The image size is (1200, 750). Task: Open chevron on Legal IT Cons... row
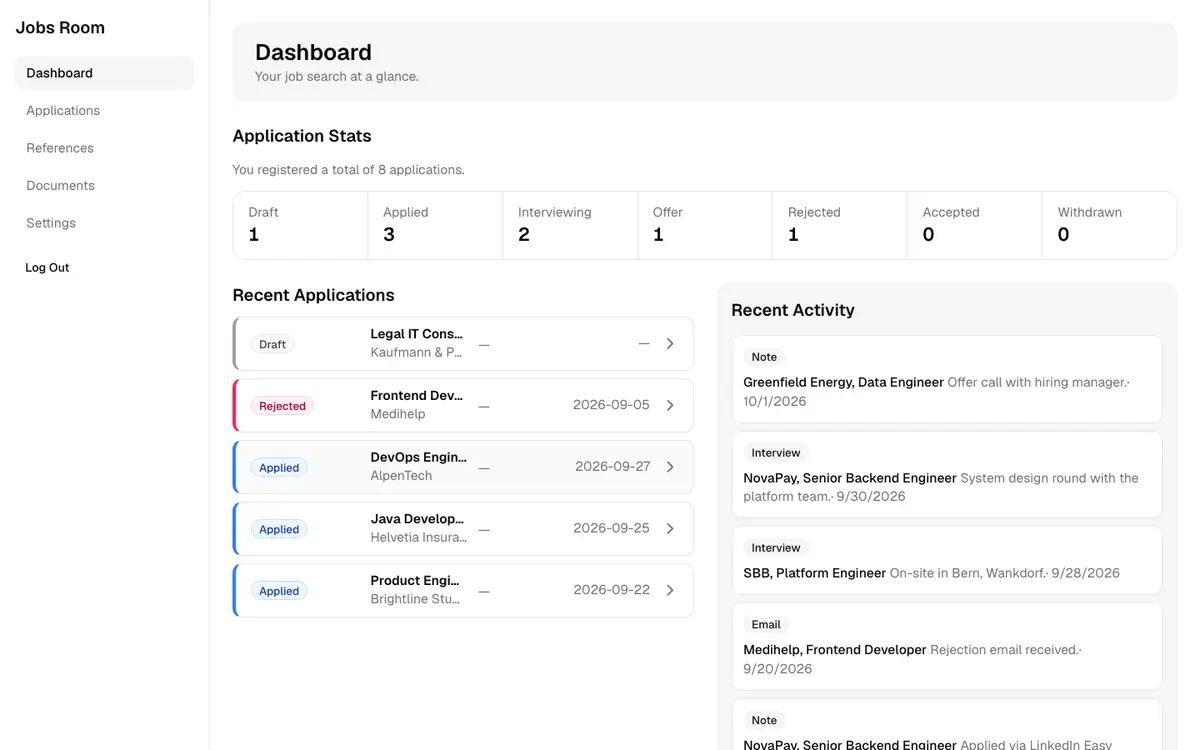(x=670, y=344)
